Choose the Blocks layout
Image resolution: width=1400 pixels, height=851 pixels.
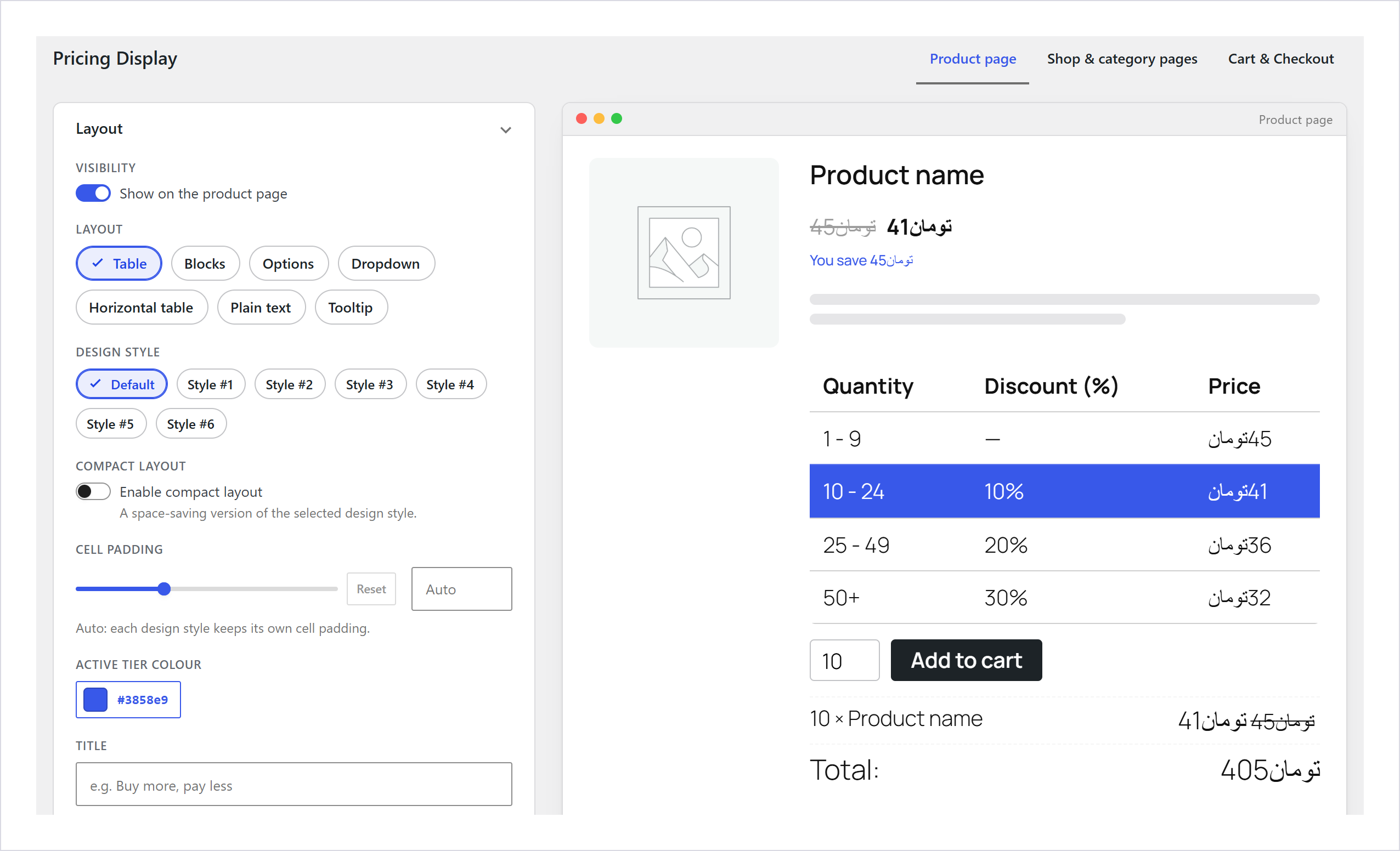tap(205, 263)
